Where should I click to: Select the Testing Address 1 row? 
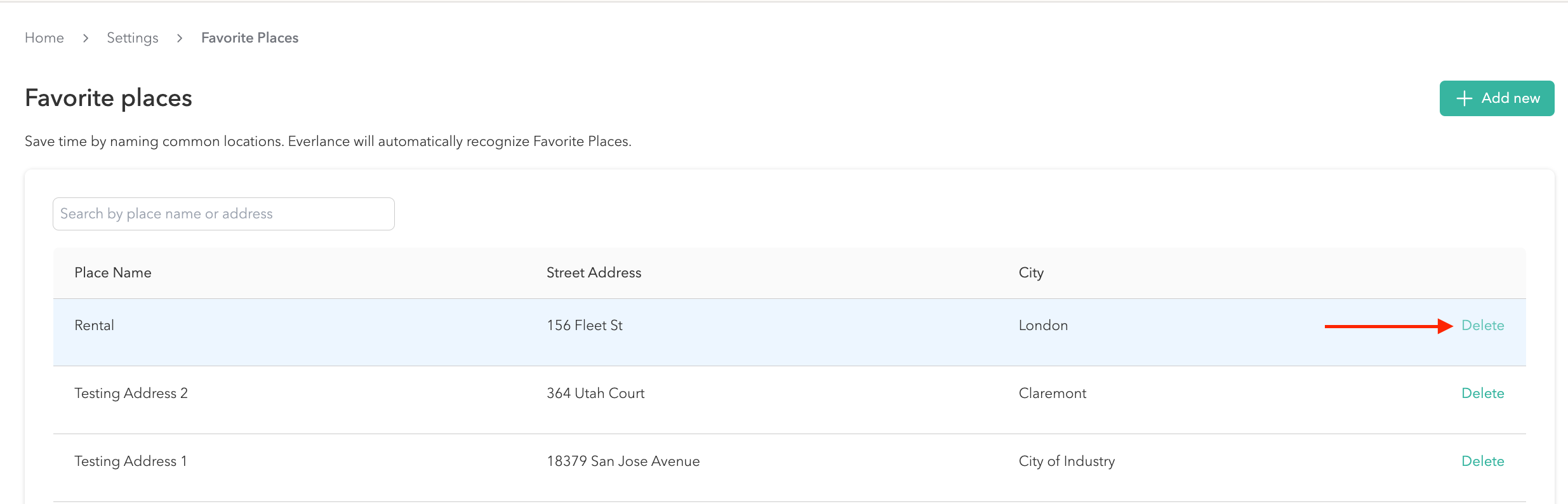click(444, 468)
